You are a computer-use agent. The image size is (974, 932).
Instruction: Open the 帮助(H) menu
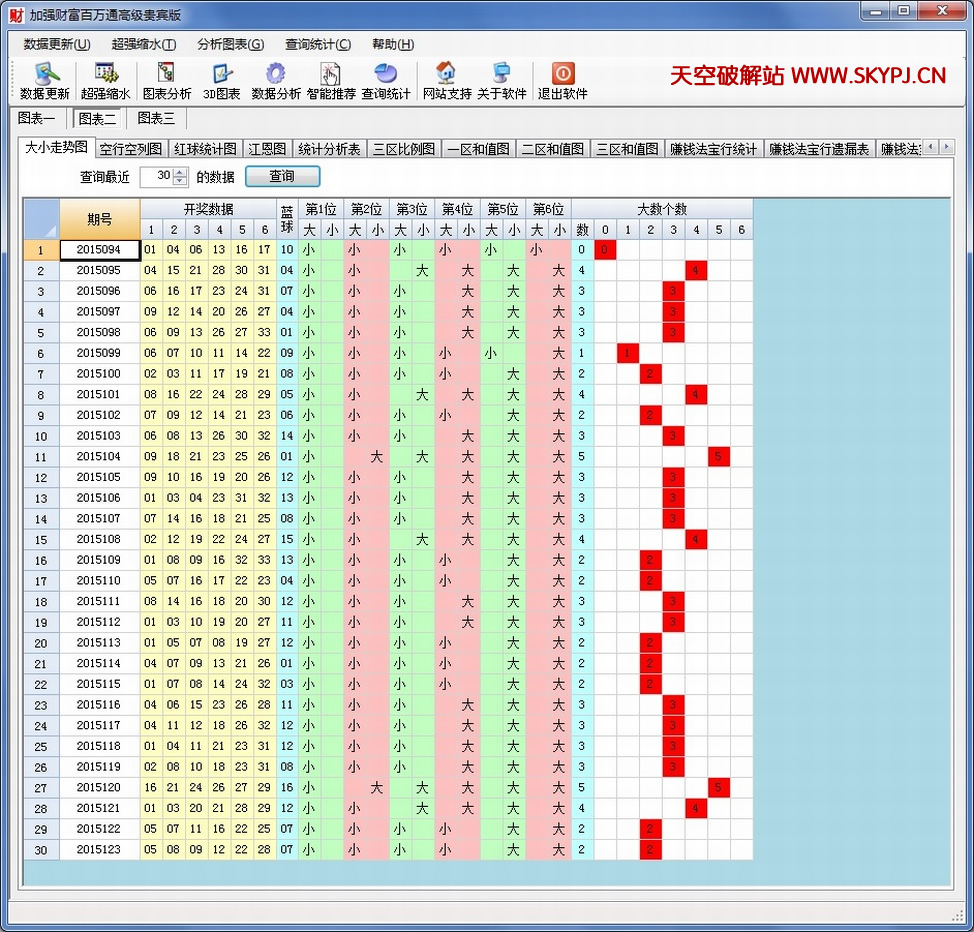(393, 44)
